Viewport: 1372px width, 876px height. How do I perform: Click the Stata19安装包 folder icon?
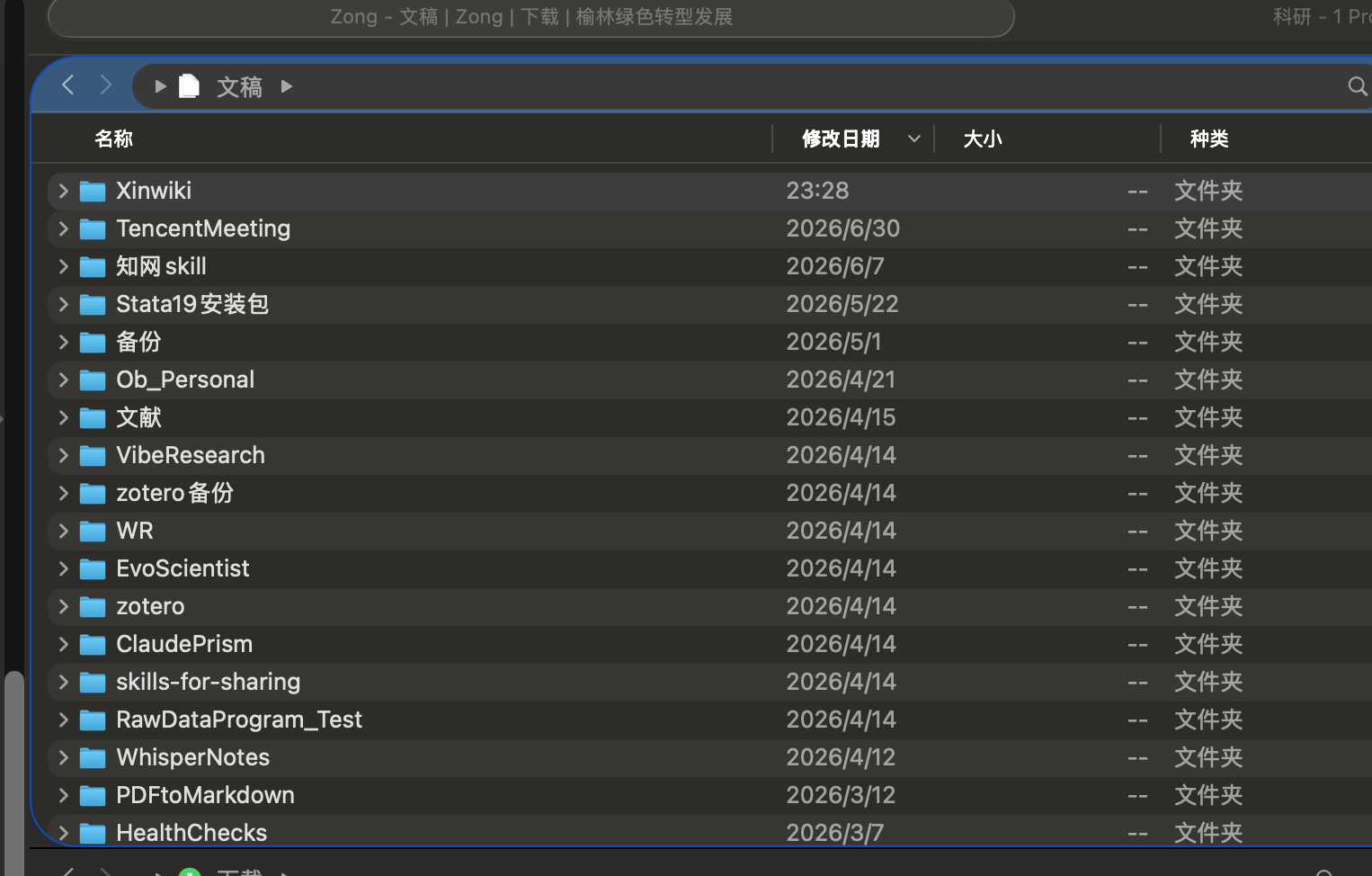point(93,304)
